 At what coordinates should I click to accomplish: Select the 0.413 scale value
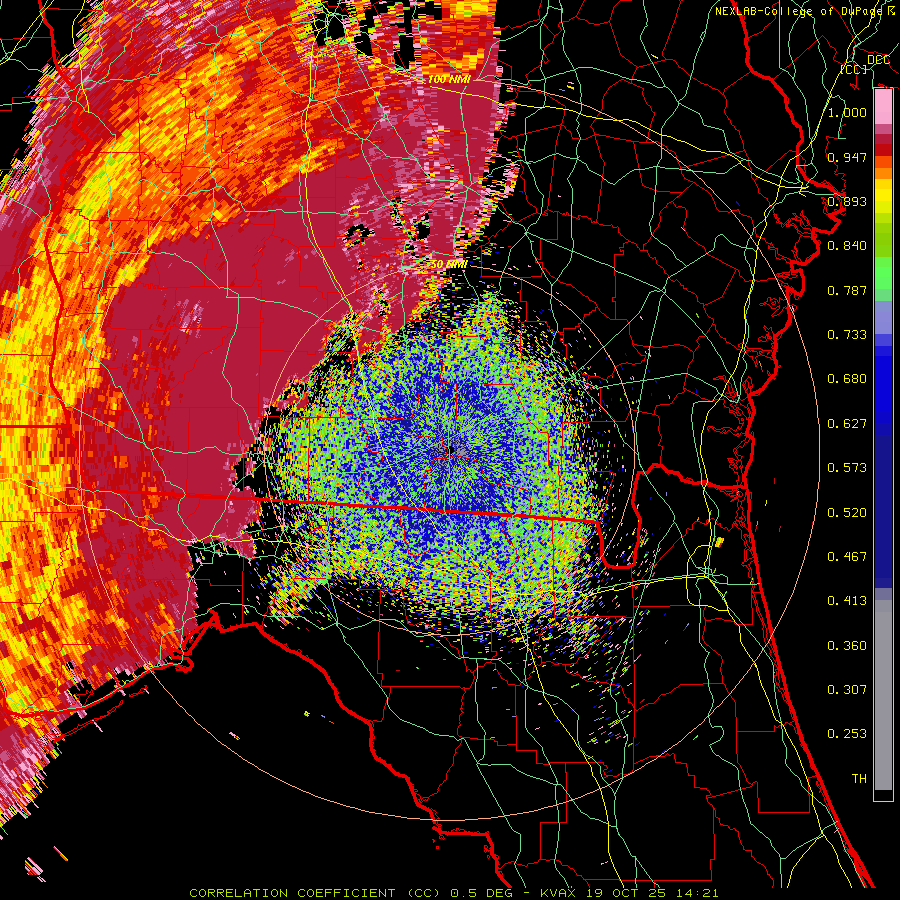[847, 601]
